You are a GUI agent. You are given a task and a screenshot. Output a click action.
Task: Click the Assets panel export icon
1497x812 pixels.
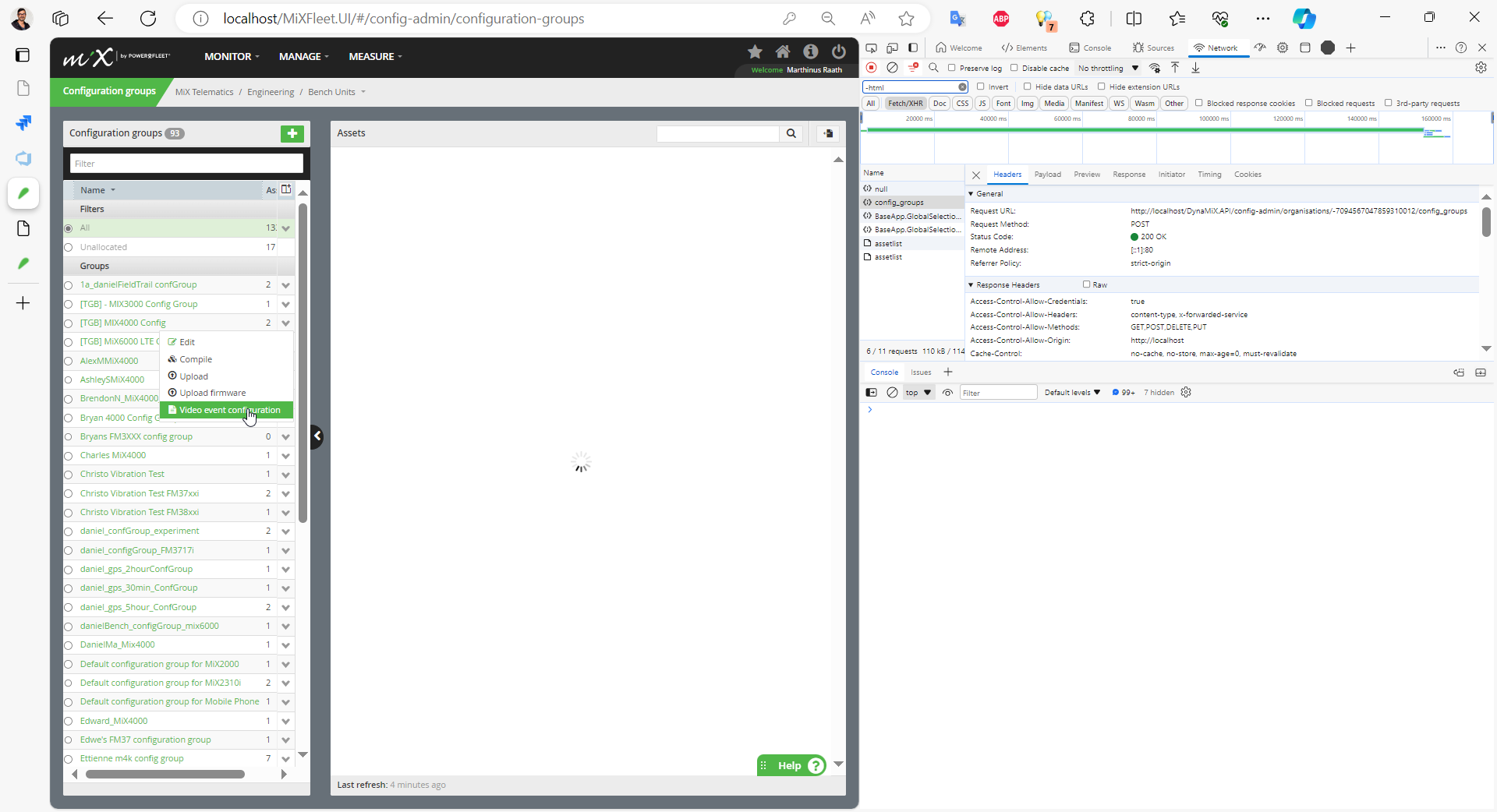pyautogui.click(x=828, y=134)
